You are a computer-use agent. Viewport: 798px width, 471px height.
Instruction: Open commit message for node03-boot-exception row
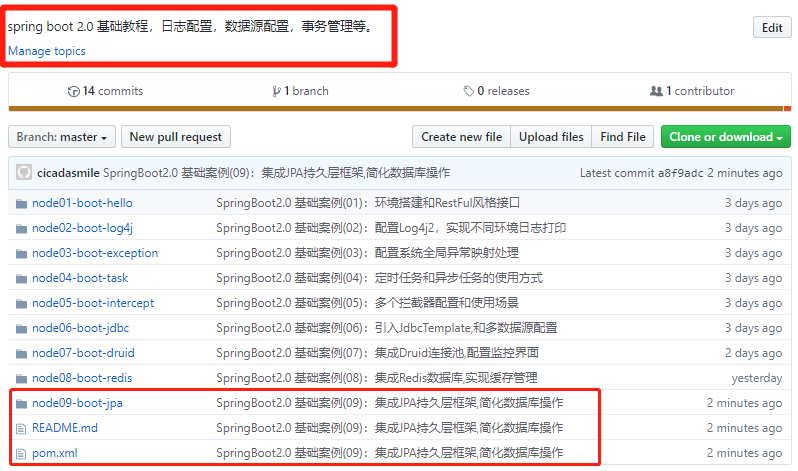coord(367,253)
